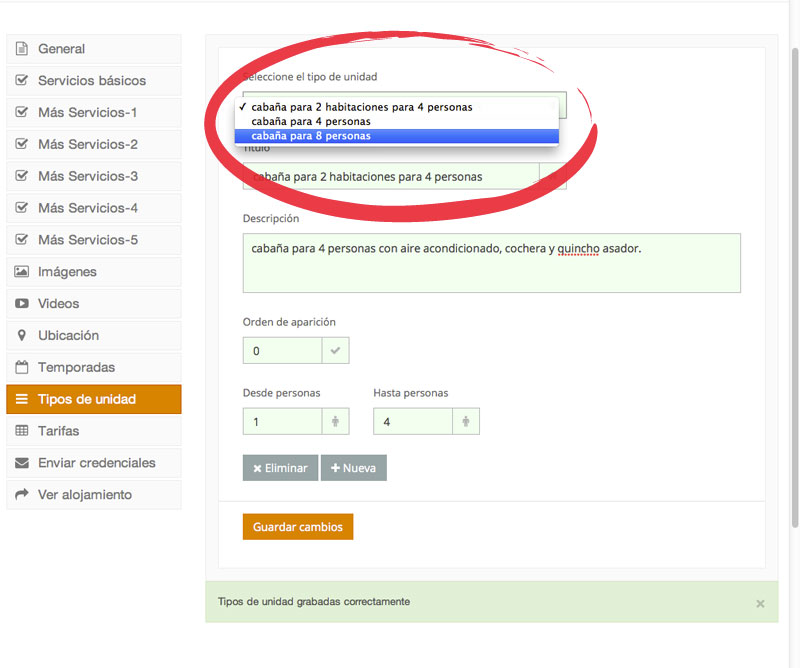Create a new unit with Nueva
800x668 pixels.
354,468
